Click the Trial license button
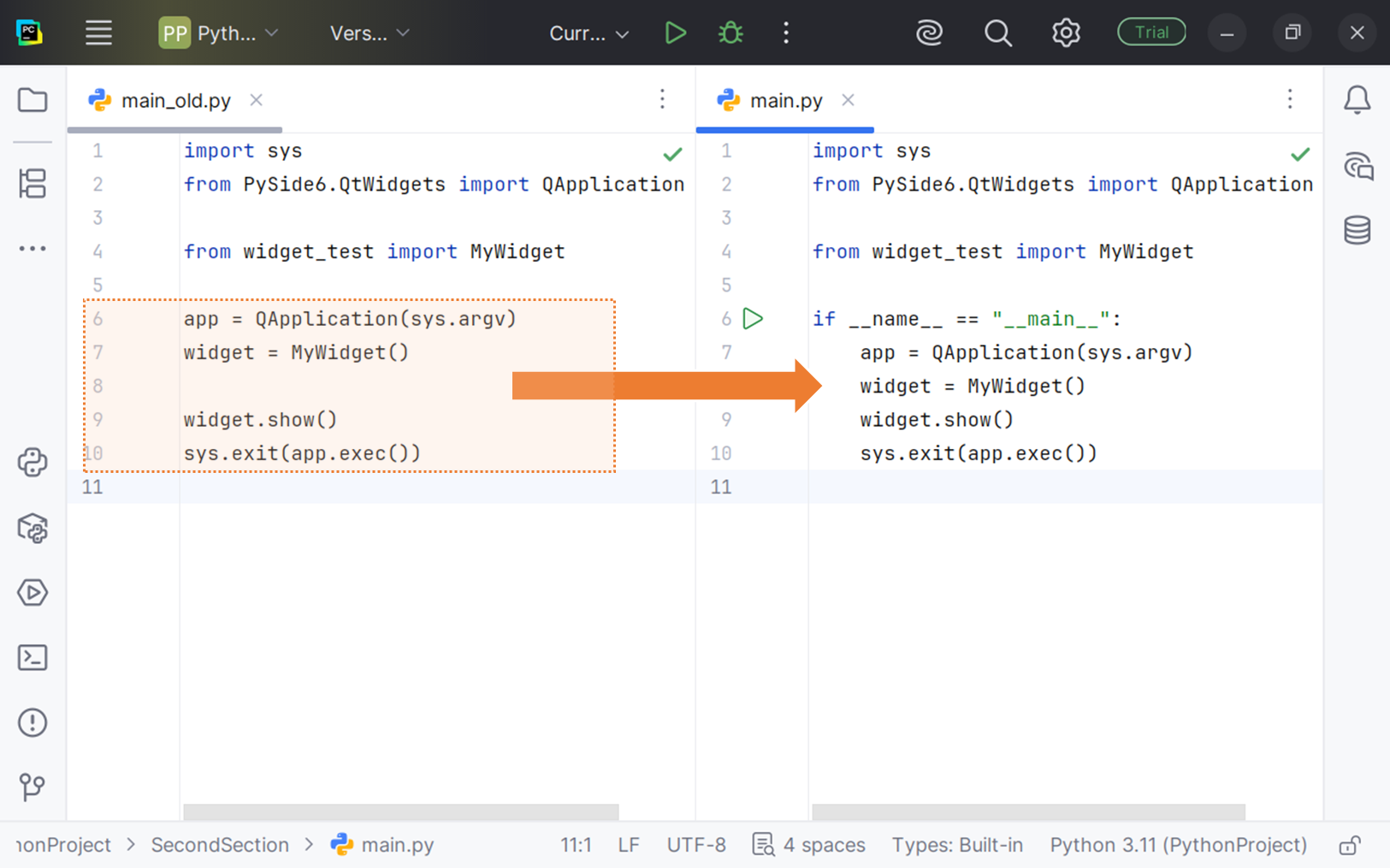 1151,32
